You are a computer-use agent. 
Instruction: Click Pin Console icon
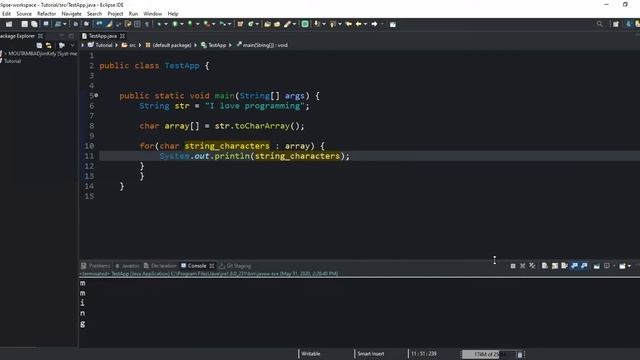[597, 266]
